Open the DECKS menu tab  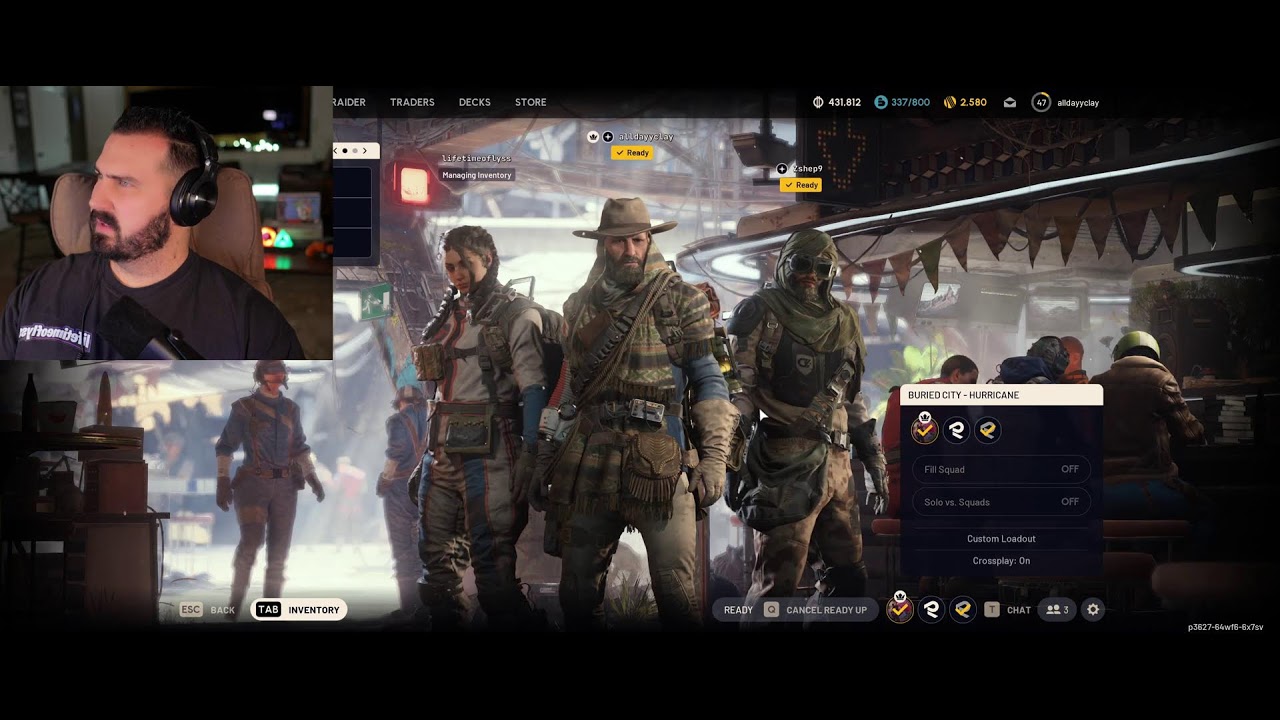[474, 102]
